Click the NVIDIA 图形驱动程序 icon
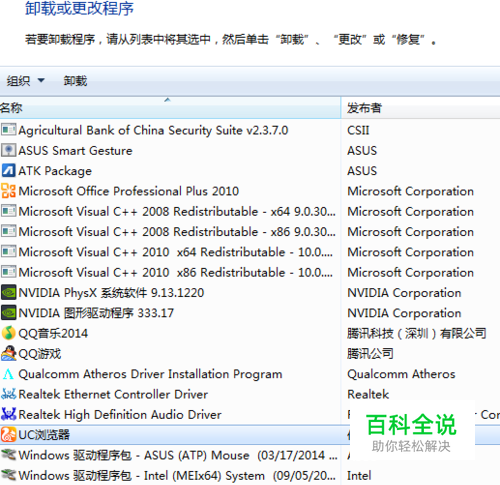Screen dimensions: 500x485 (x=8, y=313)
